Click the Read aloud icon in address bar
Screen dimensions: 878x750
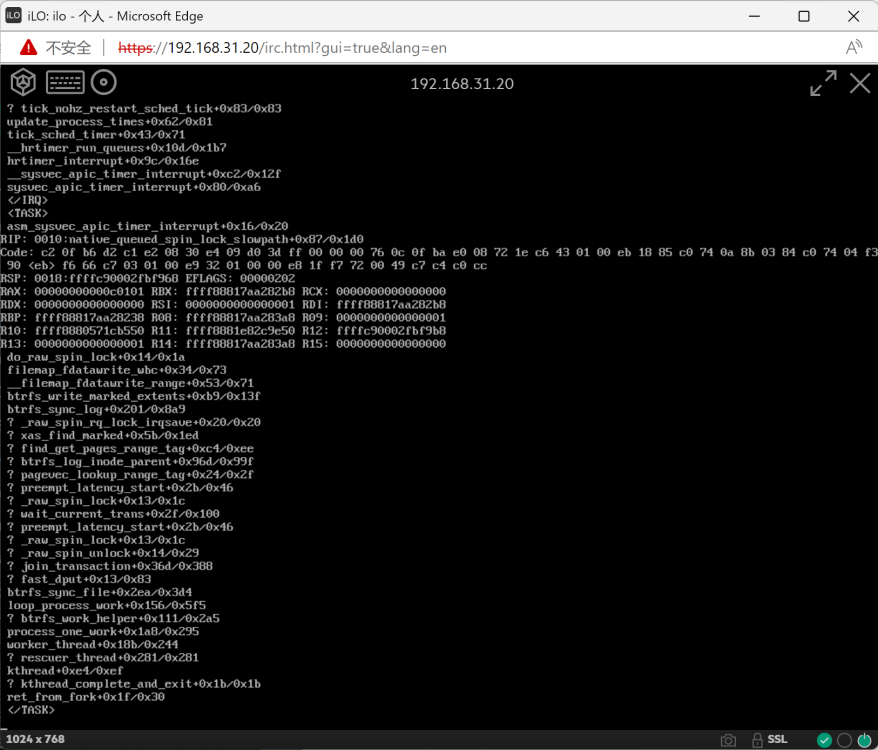click(x=853, y=48)
